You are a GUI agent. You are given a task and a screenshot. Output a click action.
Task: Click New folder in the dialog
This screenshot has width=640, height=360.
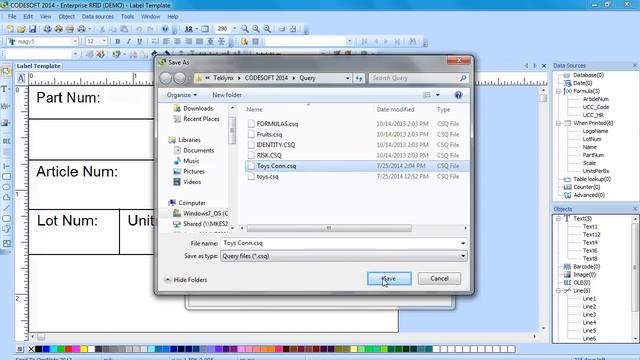[x=227, y=95]
